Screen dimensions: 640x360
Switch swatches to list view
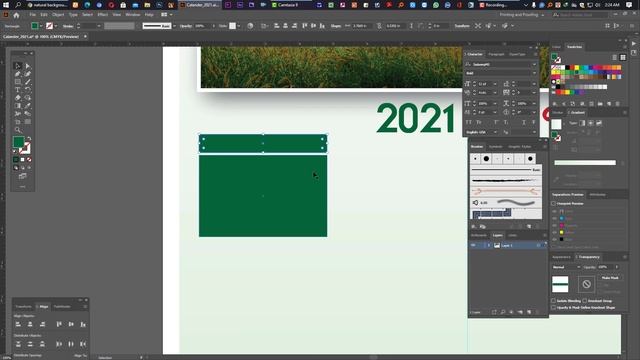pos(615,58)
